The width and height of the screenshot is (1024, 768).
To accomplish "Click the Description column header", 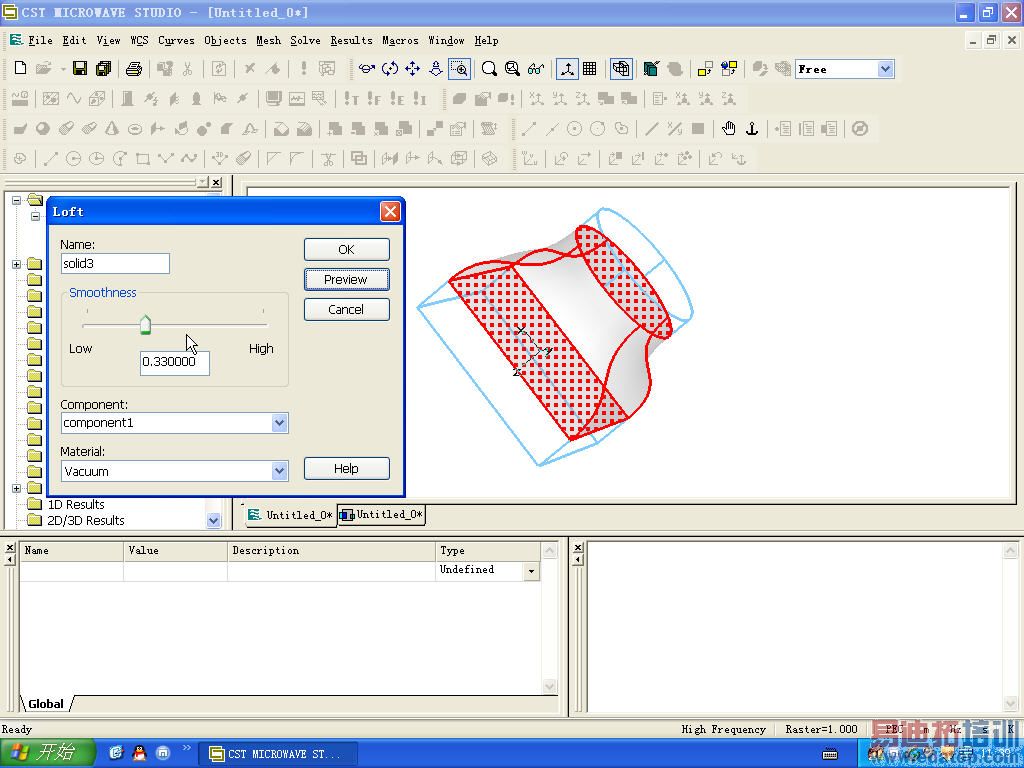I will point(331,551).
